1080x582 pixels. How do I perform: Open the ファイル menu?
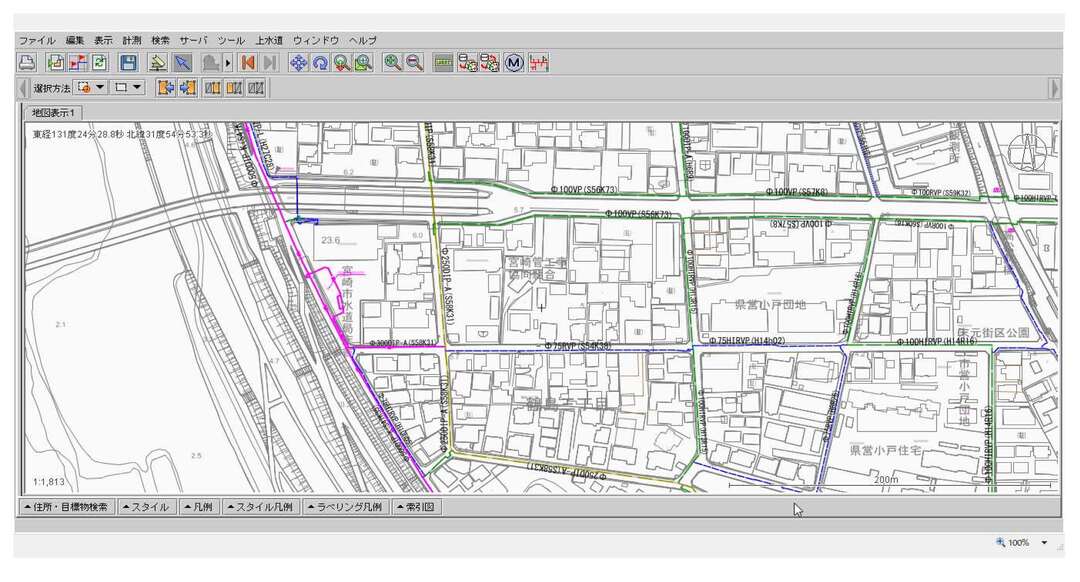pos(37,41)
